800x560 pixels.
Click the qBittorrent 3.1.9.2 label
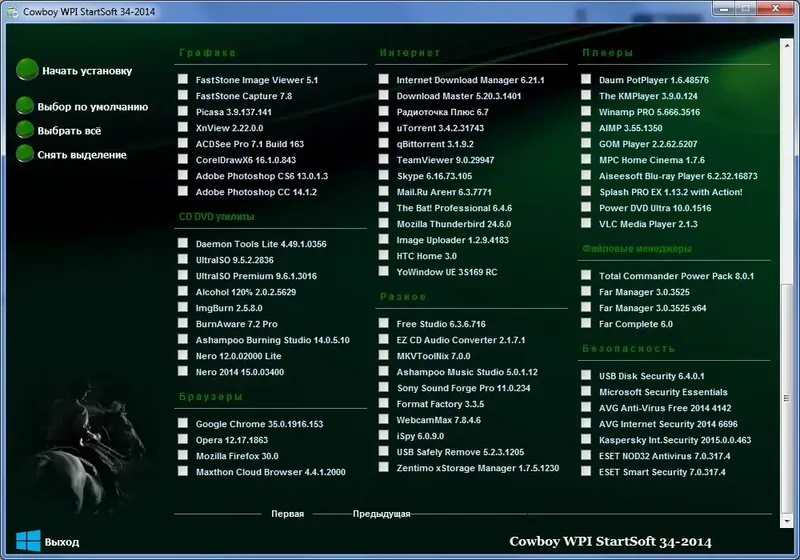click(435, 144)
